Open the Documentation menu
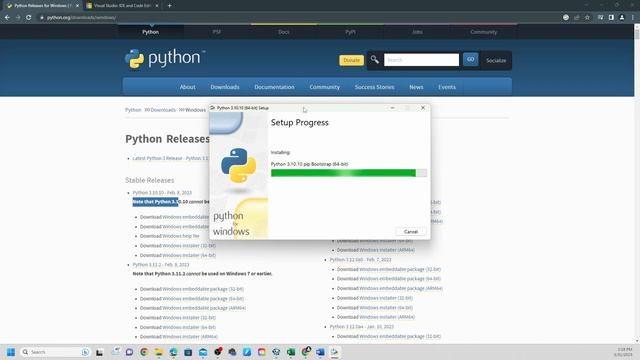 [274, 87]
